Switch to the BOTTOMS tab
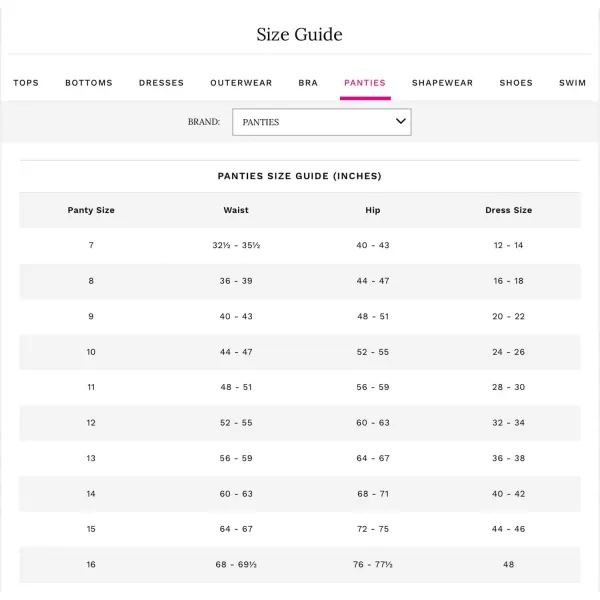The width and height of the screenshot is (600, 600). (89, 83)
